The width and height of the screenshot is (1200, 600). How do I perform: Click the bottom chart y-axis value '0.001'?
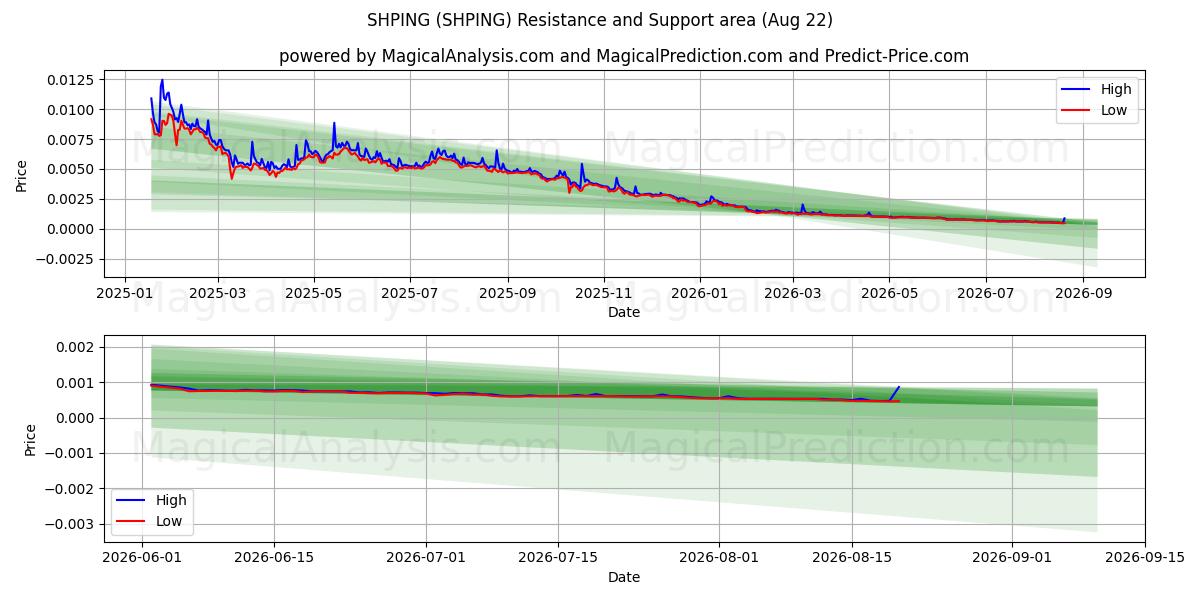76,383
